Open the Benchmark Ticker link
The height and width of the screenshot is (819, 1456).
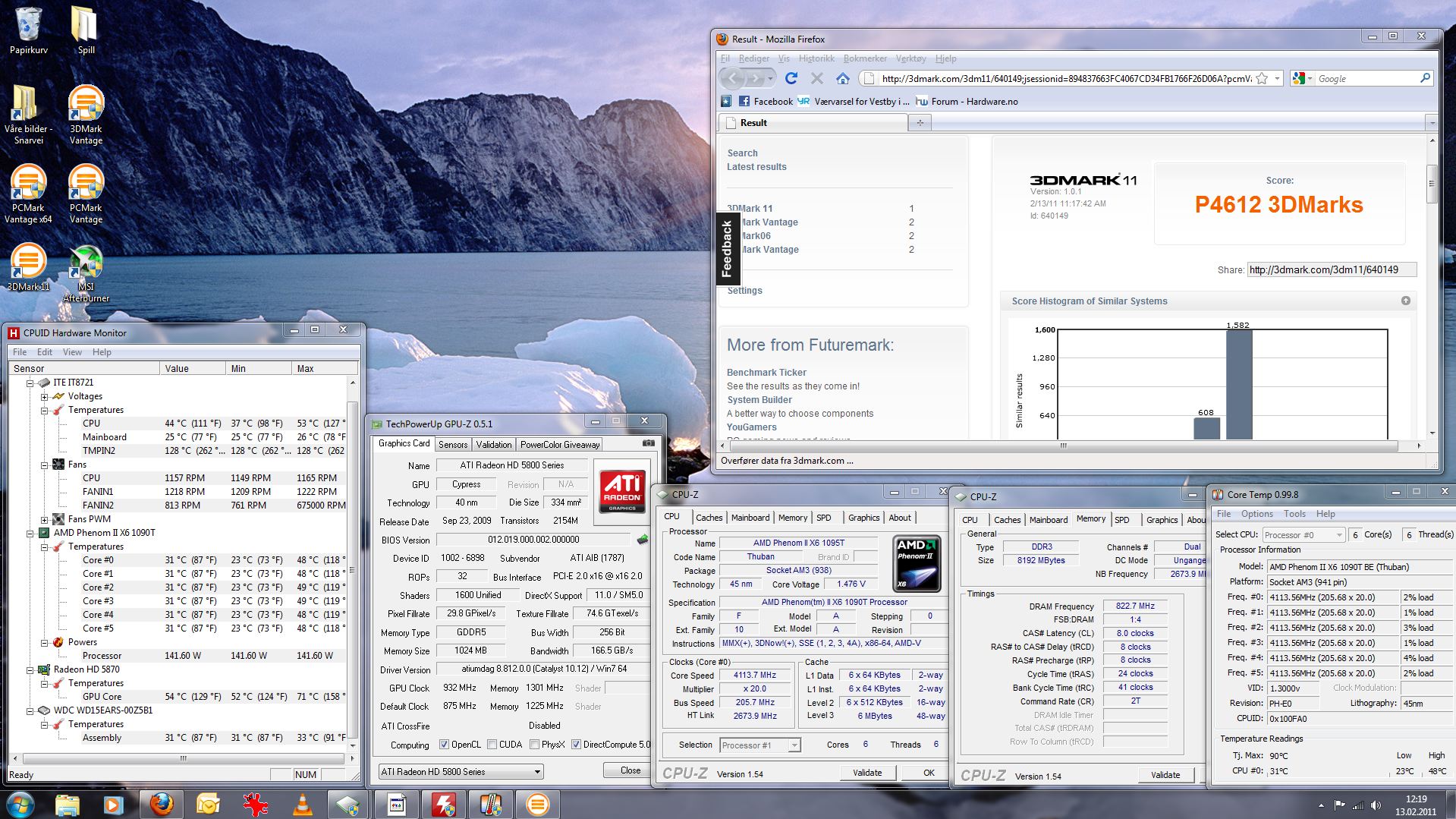point(766,373)
